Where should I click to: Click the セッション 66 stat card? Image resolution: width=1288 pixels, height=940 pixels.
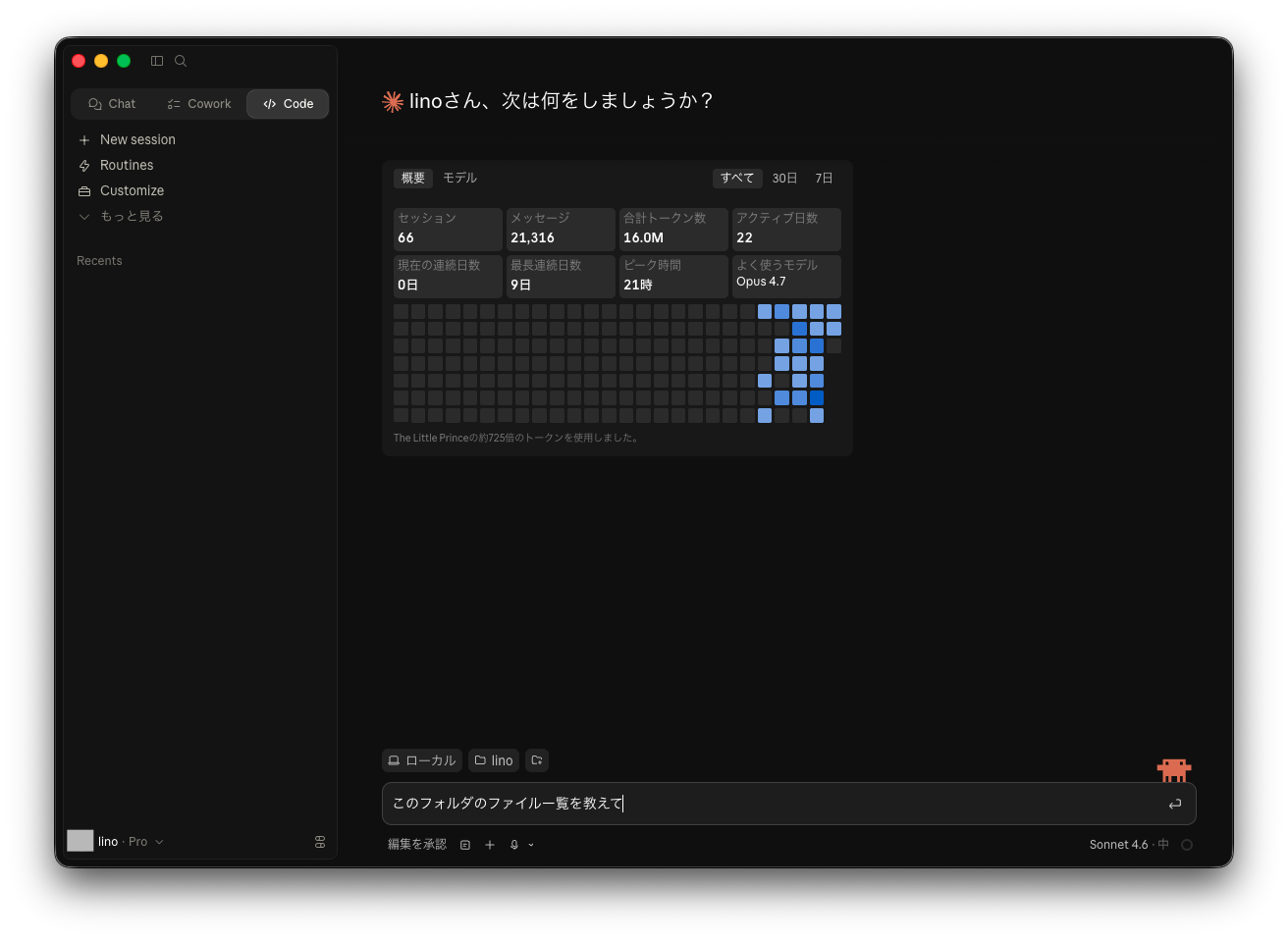click(448, 229)
